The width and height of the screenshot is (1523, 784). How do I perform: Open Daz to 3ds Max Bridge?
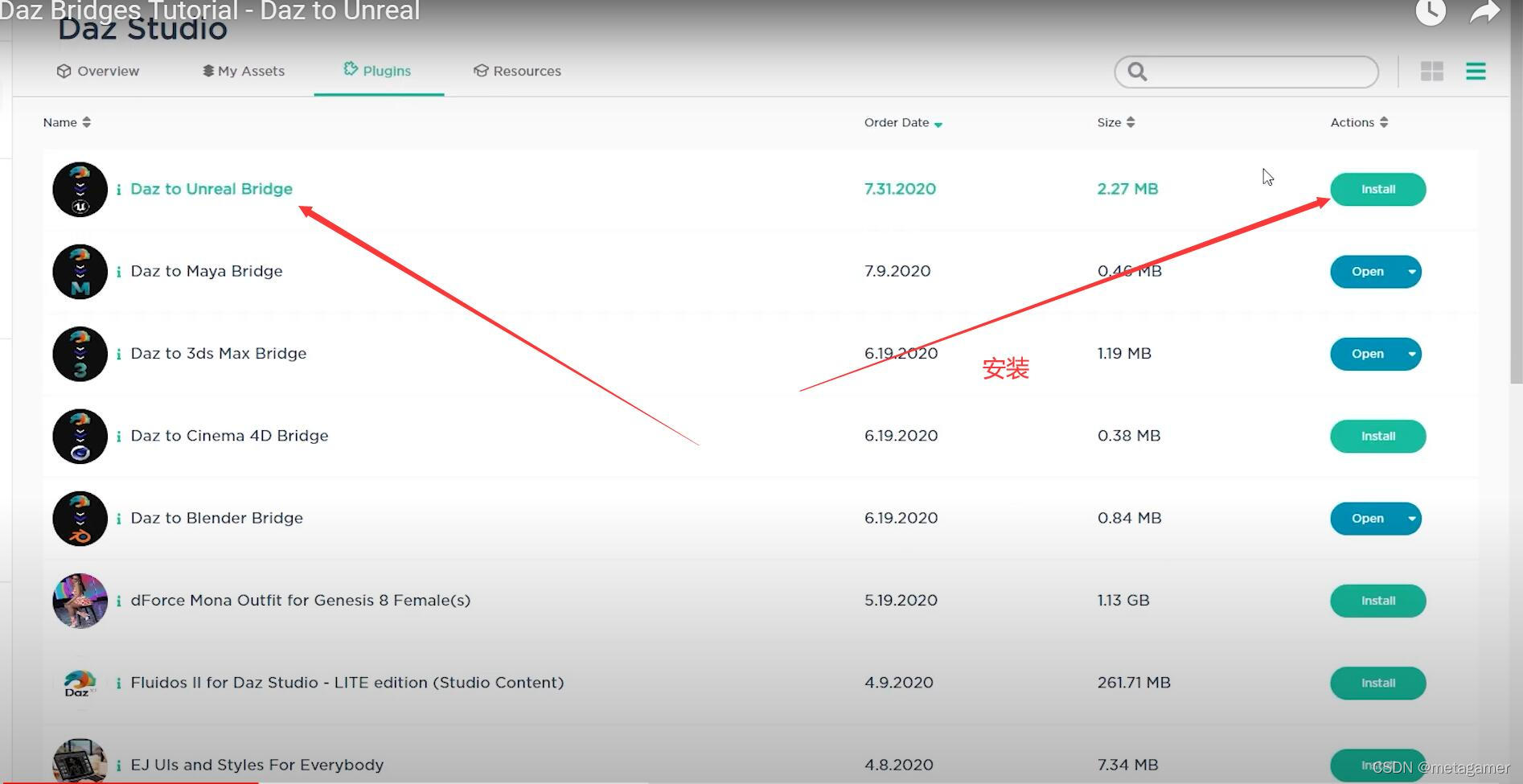1366,354
